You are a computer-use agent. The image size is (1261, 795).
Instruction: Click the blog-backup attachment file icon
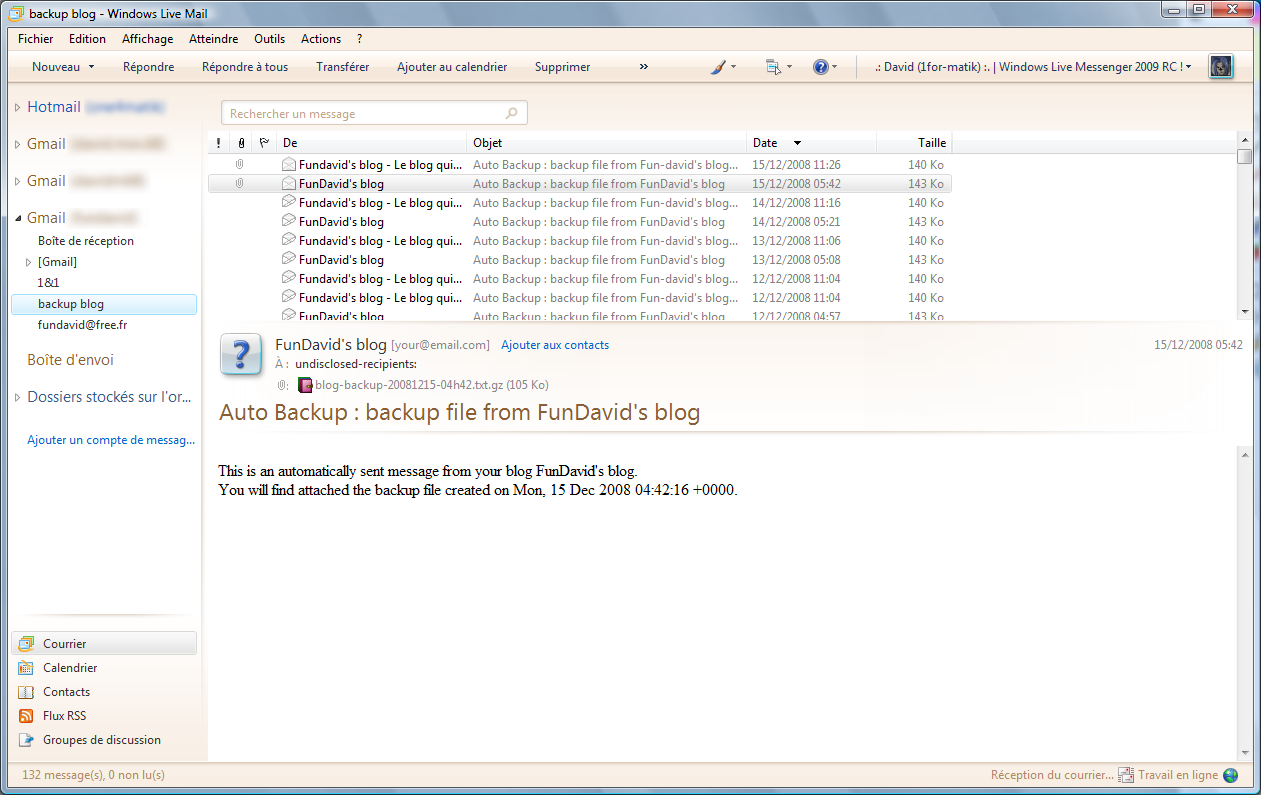pos(306,385)
